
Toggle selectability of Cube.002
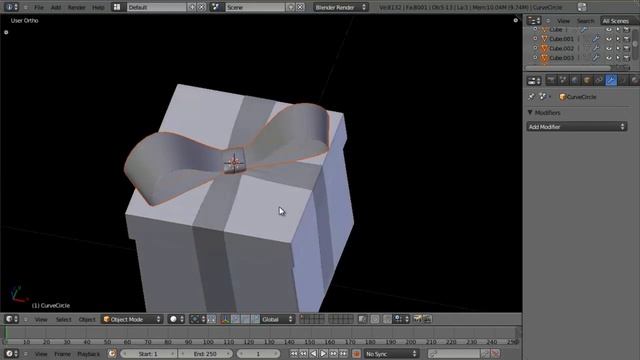pos(618,48)
